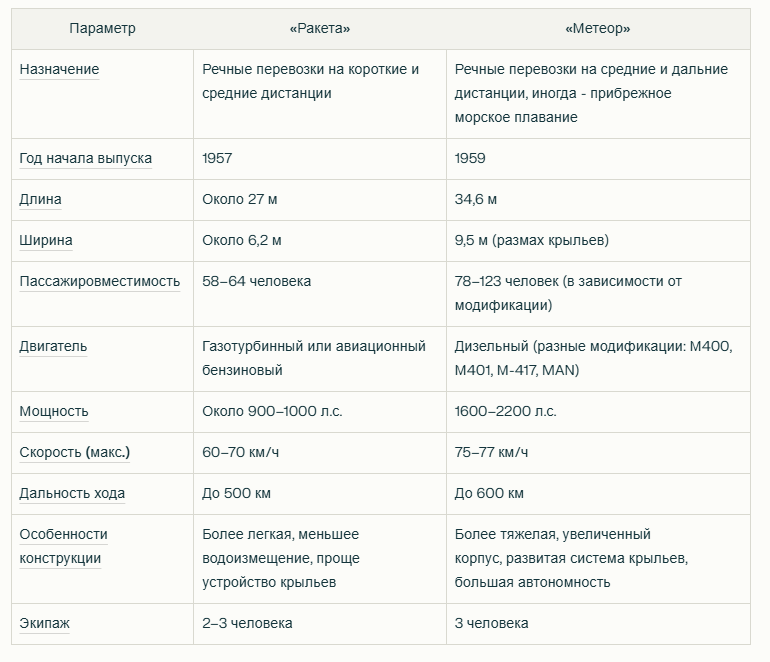Click the «Длина» underlined term
The image size is (770, 662).
(40, 199)
